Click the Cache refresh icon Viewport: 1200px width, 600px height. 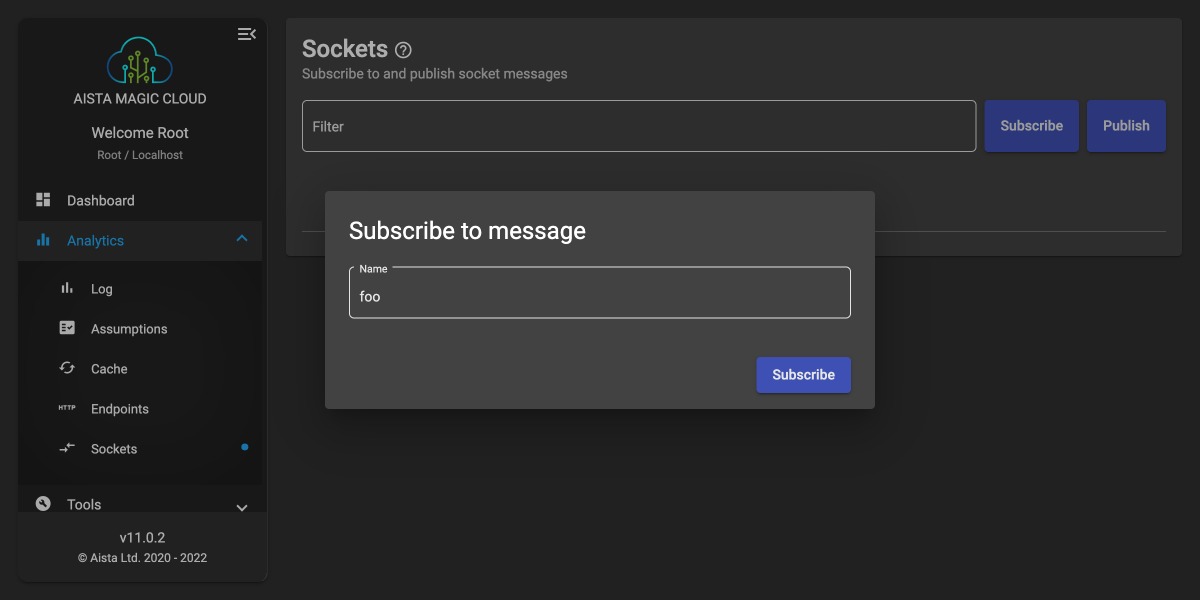click(67, 368)
